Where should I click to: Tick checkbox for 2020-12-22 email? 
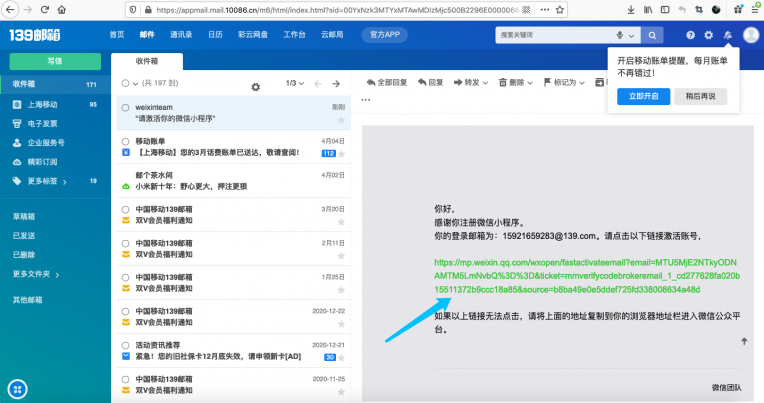(x=126, y=311)
